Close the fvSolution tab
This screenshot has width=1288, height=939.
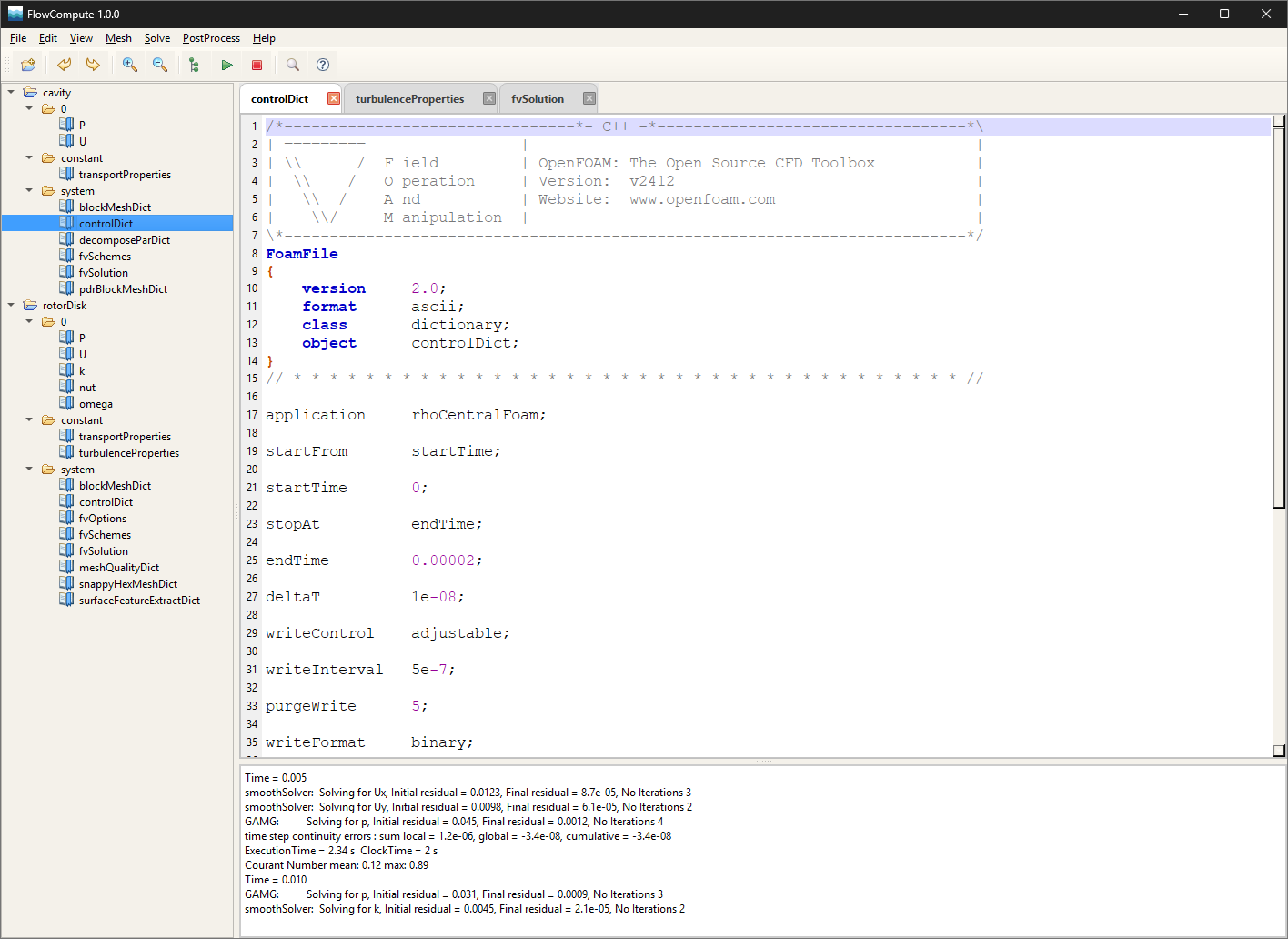589,98
